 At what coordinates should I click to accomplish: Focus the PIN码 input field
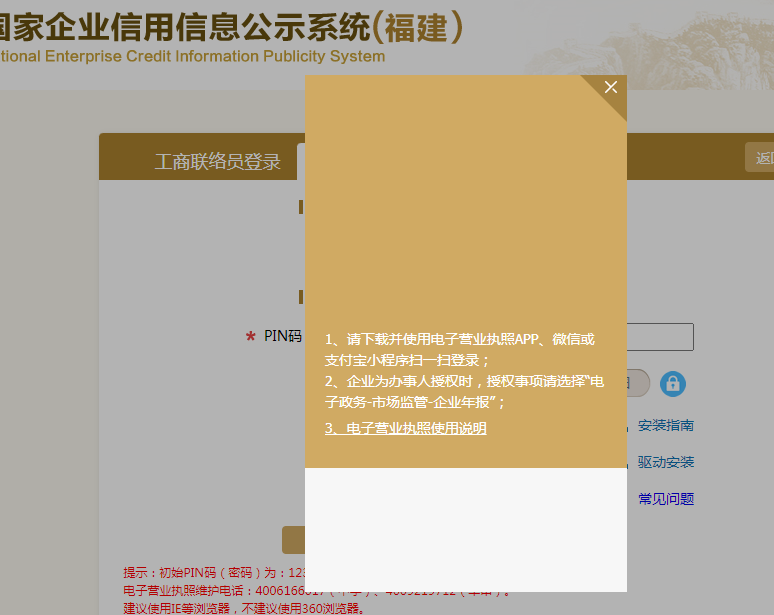click(660, 337)
